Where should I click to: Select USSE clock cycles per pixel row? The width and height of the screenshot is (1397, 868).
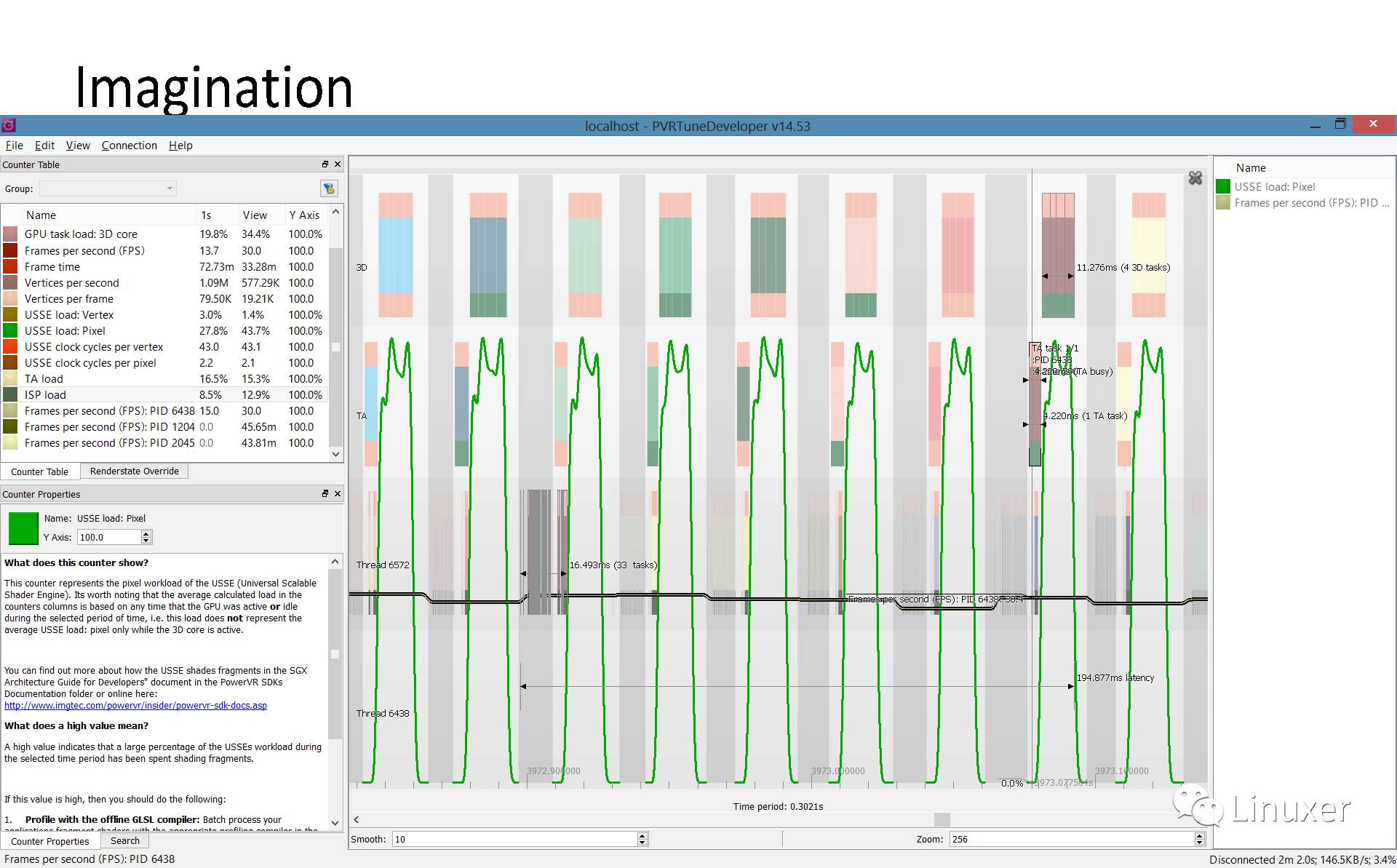pos(165,362)
